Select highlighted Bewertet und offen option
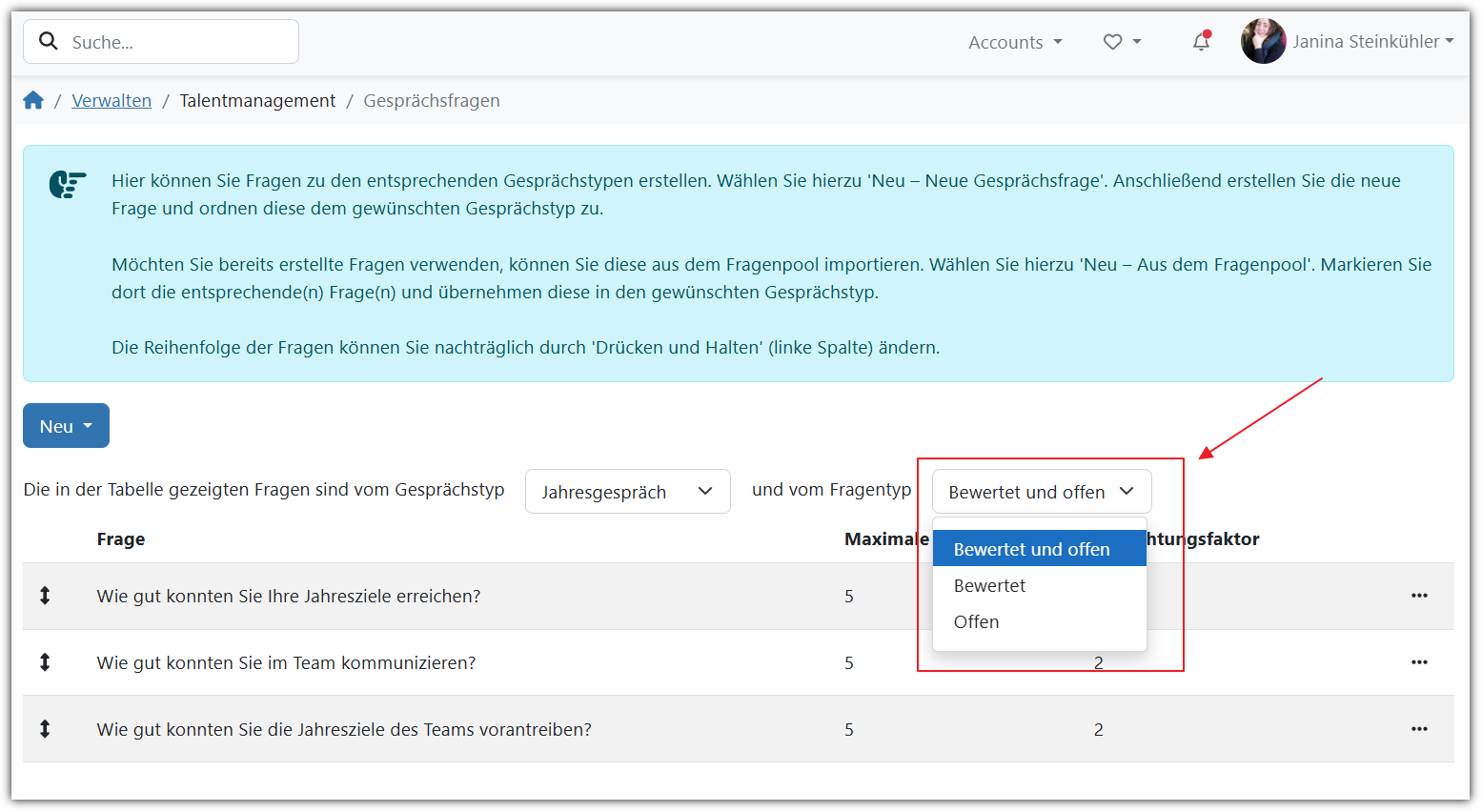1482x812 pixels. click(1031, 550)
